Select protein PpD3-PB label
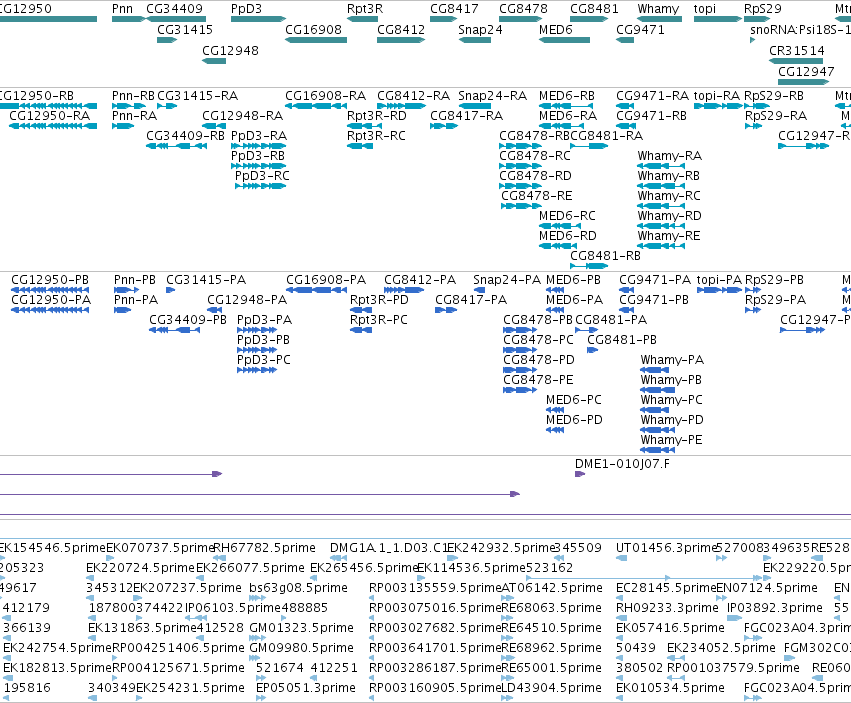 [x=263, y=340]
